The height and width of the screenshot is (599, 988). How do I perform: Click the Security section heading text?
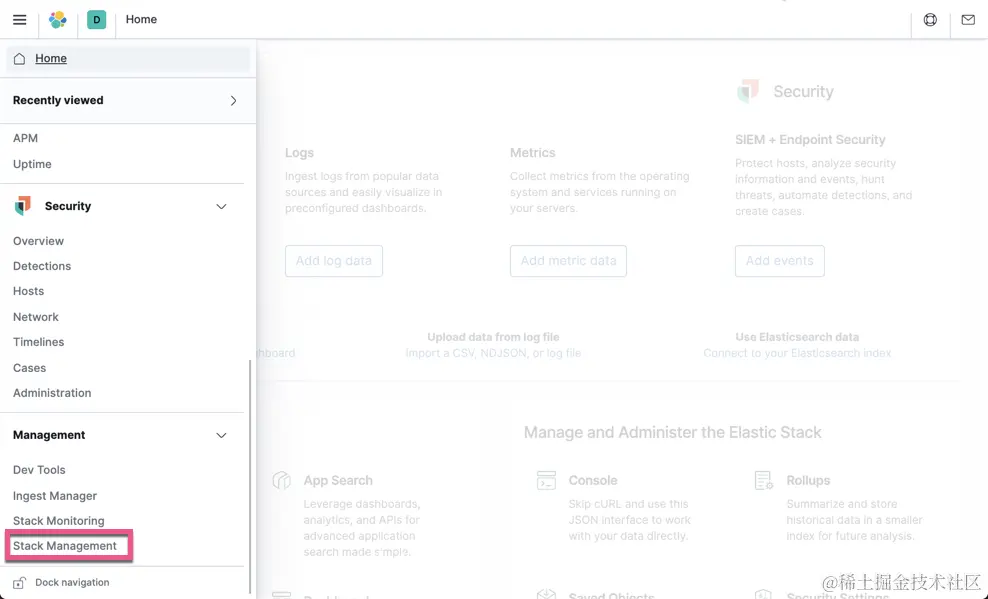pos(68,206)
